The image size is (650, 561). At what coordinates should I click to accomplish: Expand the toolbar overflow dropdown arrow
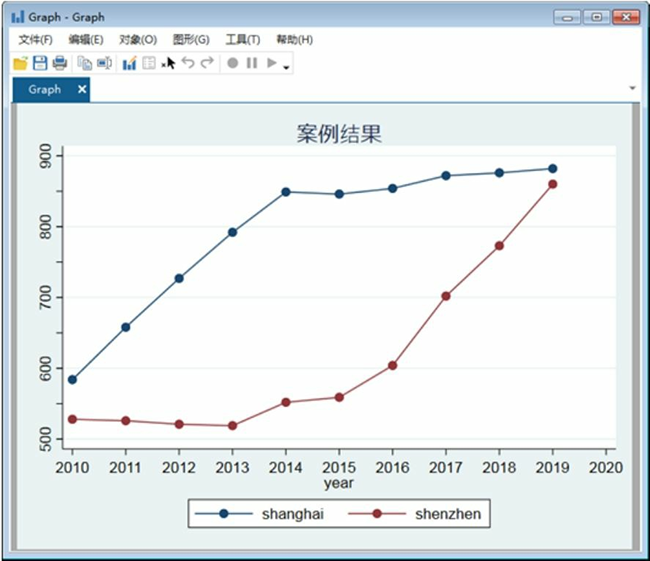tap(287, 67)
